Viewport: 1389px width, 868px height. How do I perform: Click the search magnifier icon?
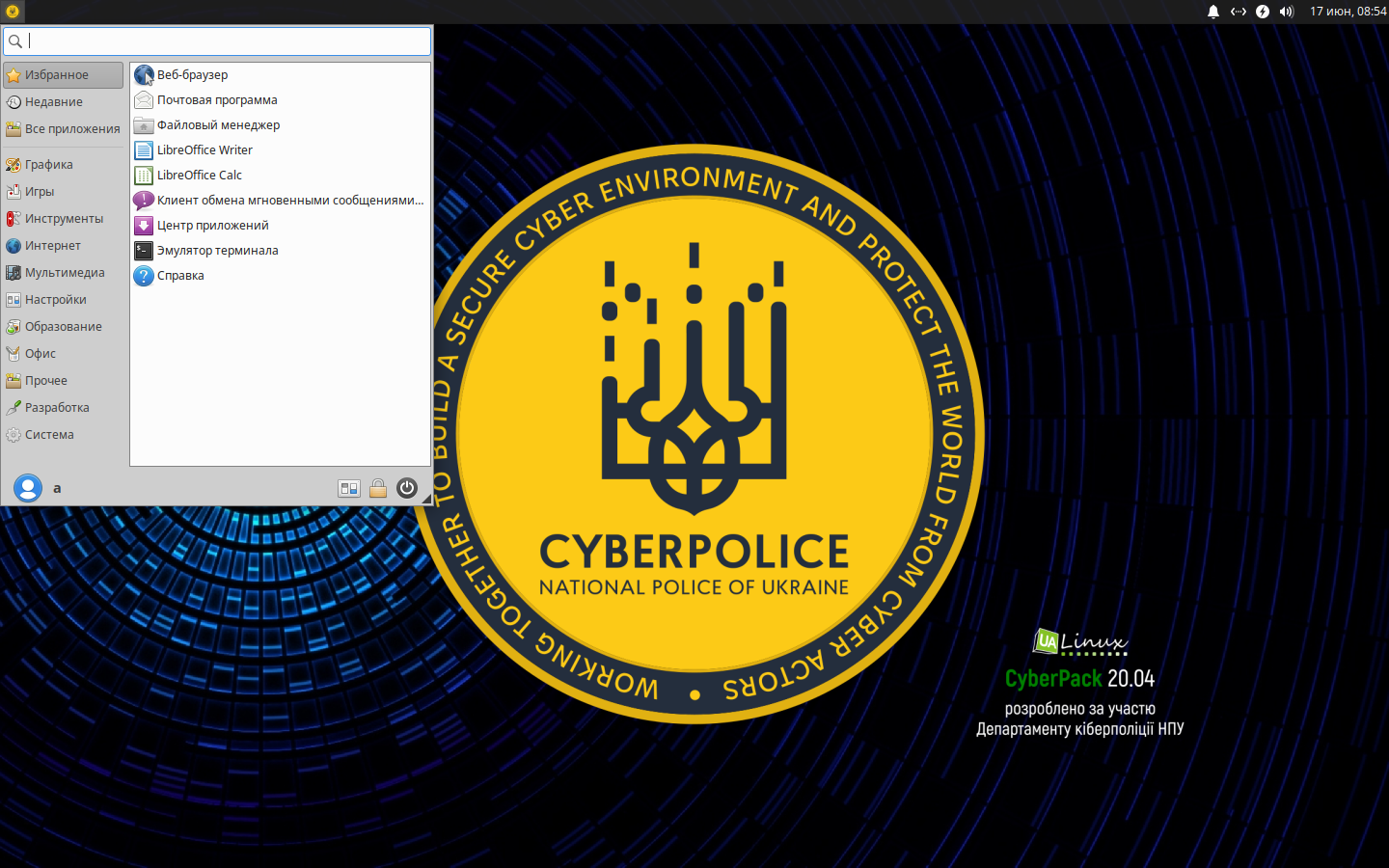(15, 41)
